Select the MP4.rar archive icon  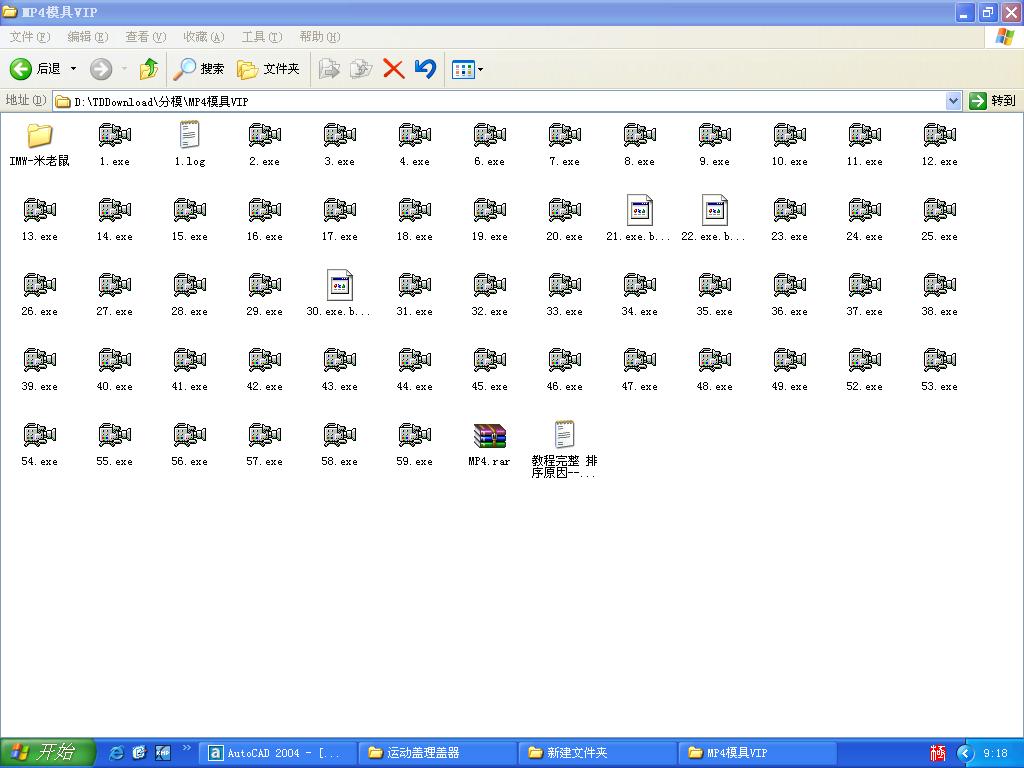pyautogui.click(x=489, y=436)
